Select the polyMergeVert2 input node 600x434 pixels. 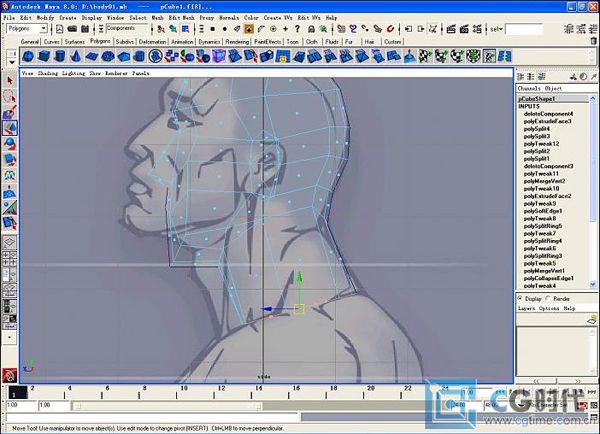(x=544, y=181)
